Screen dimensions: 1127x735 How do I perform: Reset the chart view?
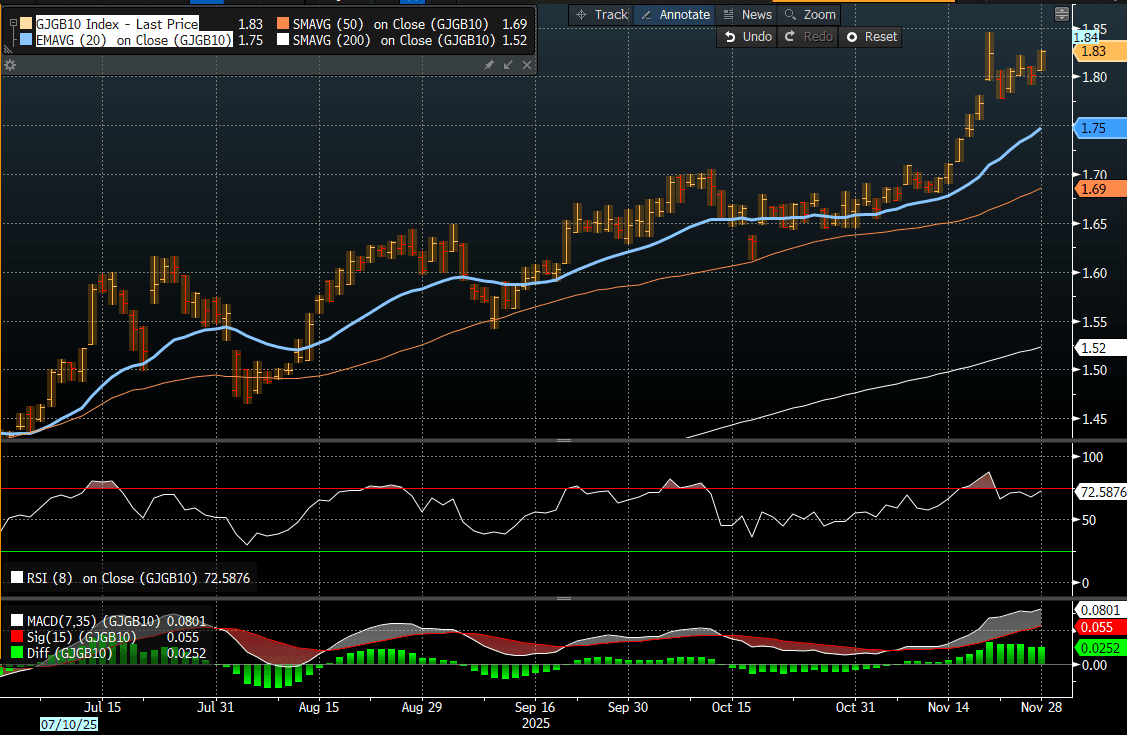[871, 36]
